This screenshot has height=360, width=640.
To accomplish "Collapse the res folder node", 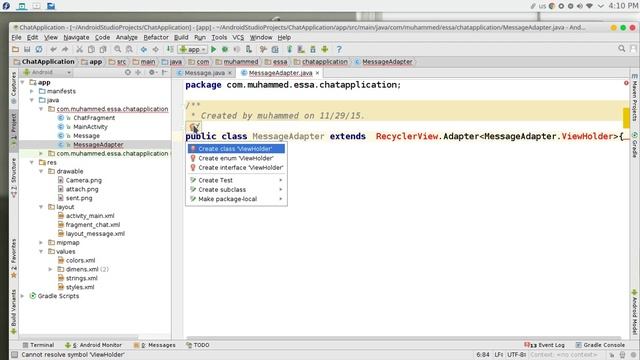I will click(32, 162).
